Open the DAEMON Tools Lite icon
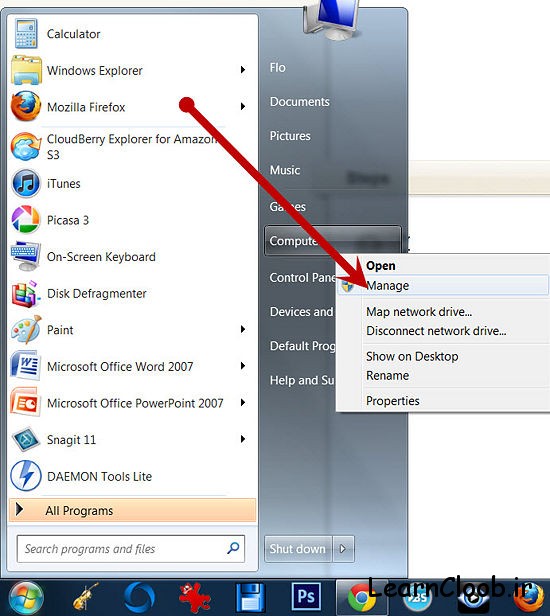Image resolution: width=550 pixels, height=616 pixels. (26, 476)
